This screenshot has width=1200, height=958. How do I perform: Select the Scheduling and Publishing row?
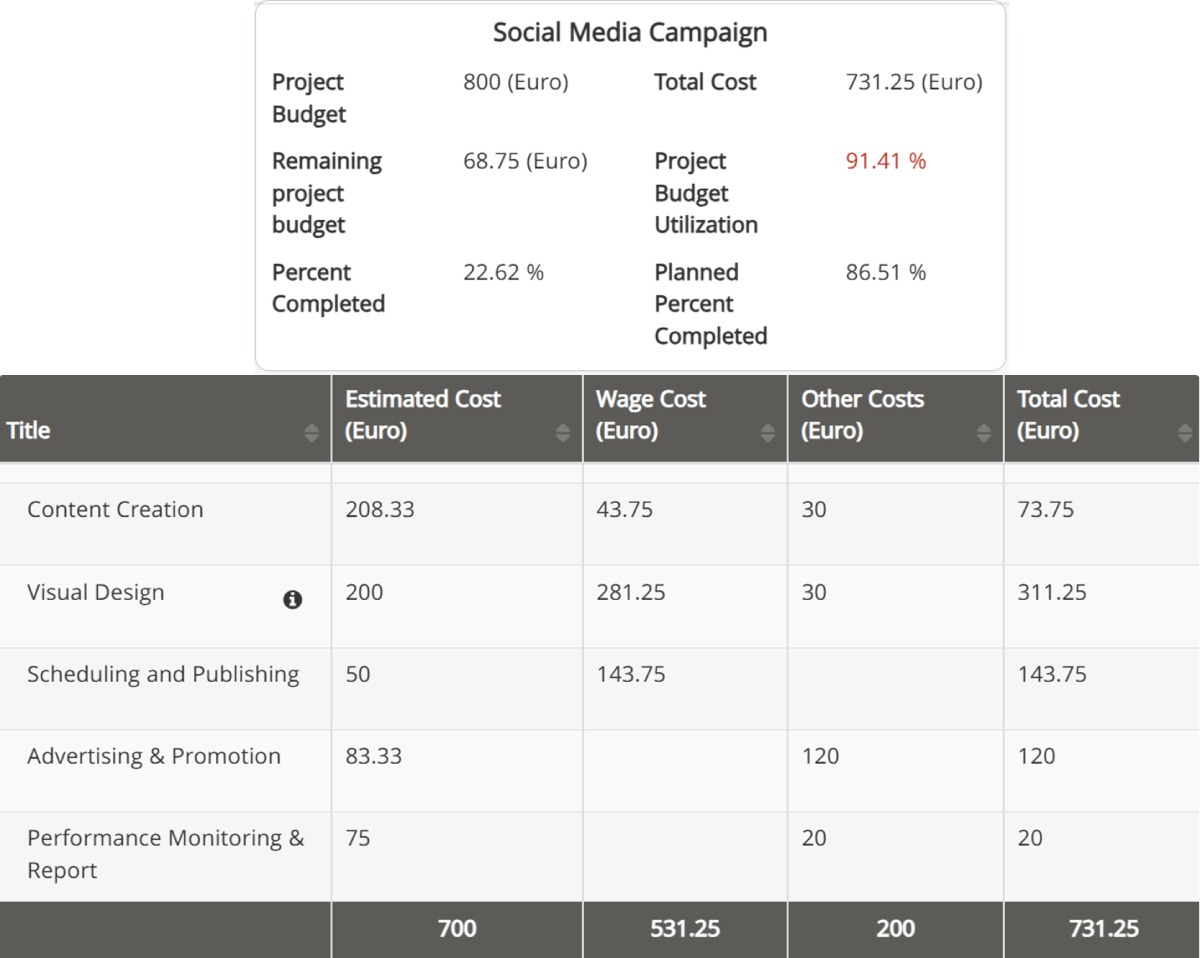[163, 674]
